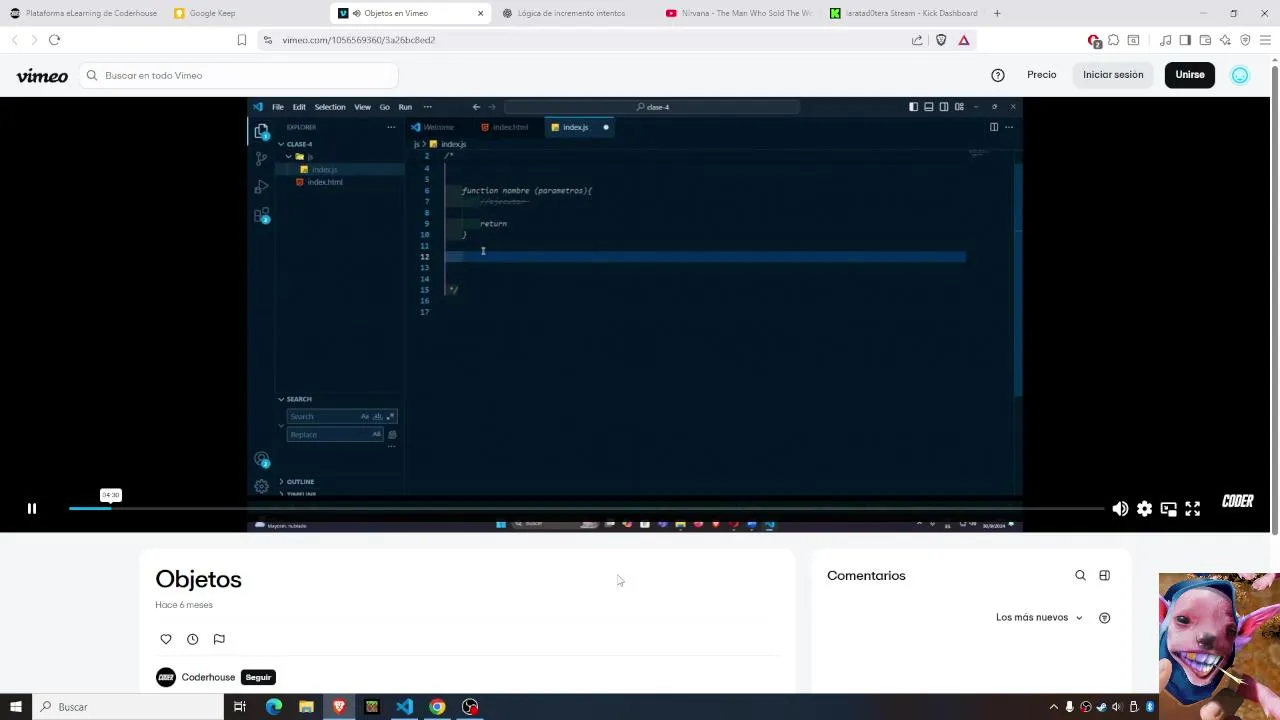The image size is (1280, 720).
Task: Open the Brave VPN shield icon
Action: [x=1245, y=40]
